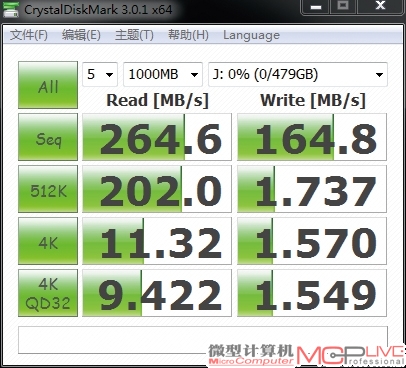Expand the J: drive selection dropdown
This screenshot has width=406, height=368.
click(298, 74)
